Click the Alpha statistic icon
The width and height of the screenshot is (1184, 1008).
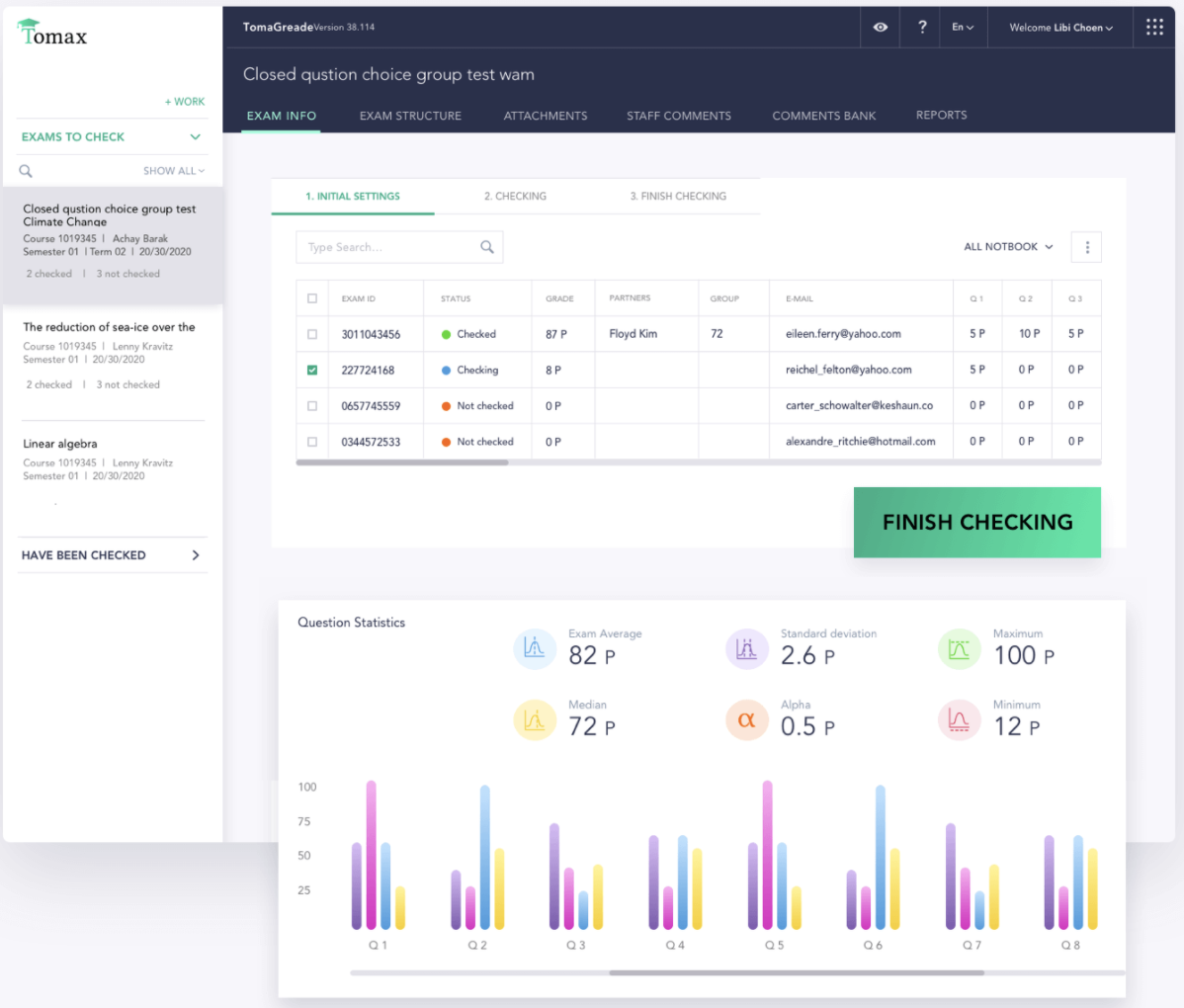[x=746, y=720]
